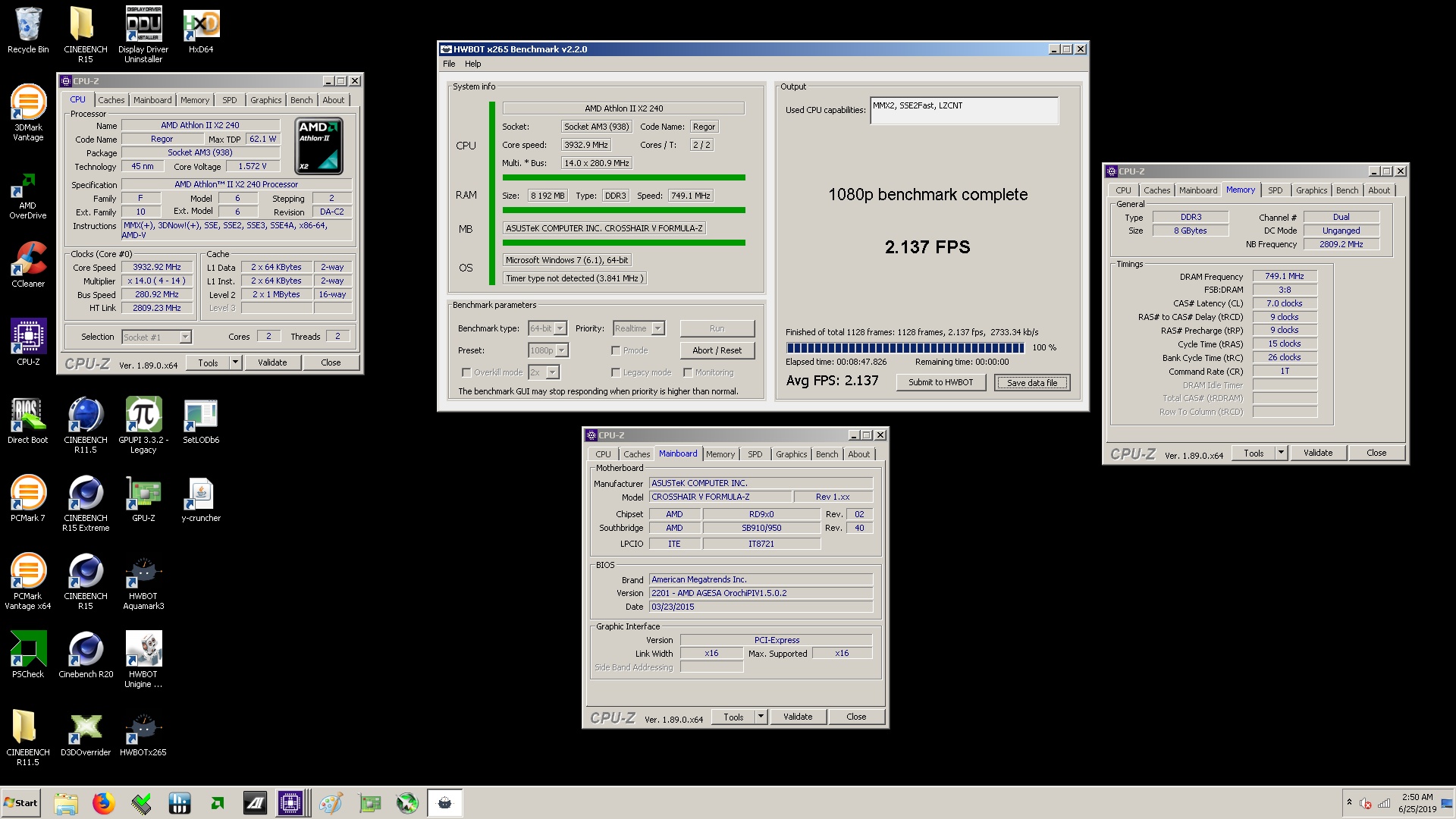Open the Recycle Bin desktop icon
Screen dimensions: 1456x819
(x=28, y=30)
